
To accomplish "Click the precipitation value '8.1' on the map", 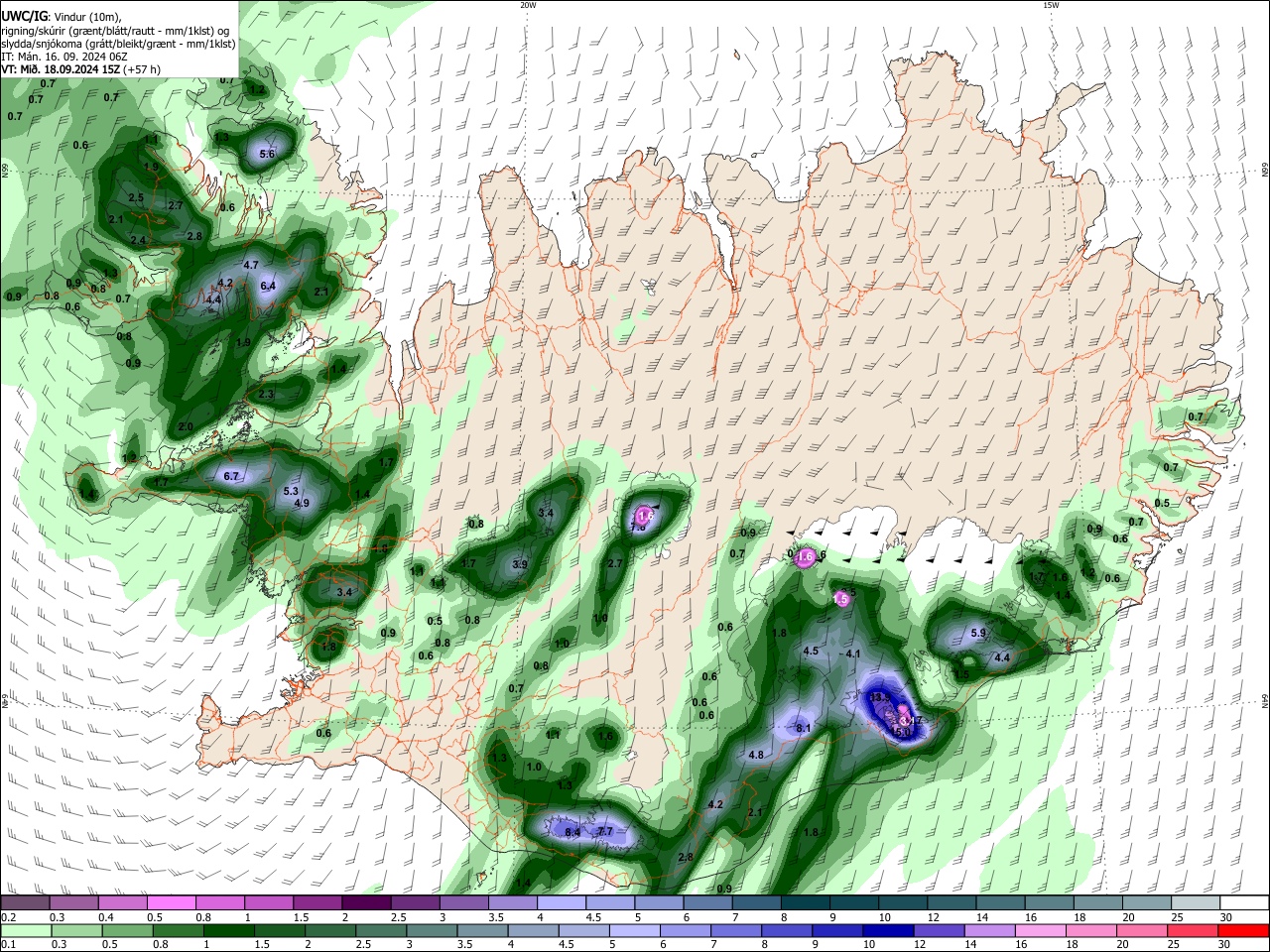I will 804,728.
